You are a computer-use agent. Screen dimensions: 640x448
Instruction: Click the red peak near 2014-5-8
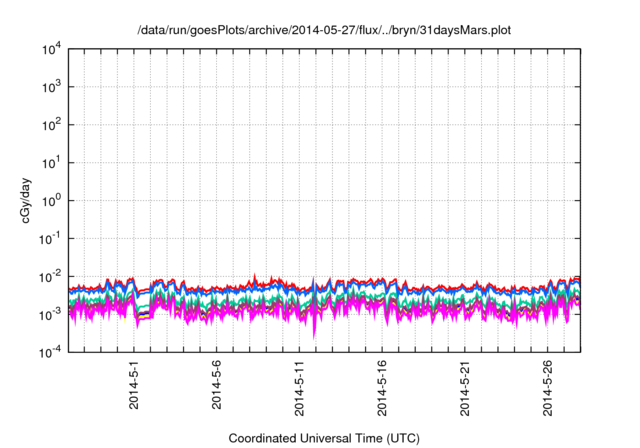pyautogui.click(x=256, y=275)
